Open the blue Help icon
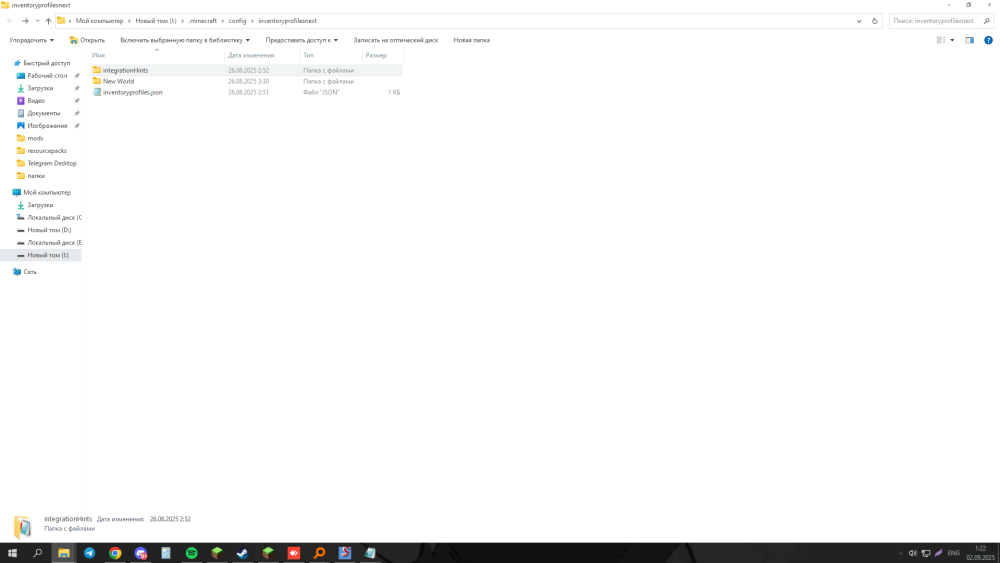Viewport: 1000px width, 563px height. [988, 40]
